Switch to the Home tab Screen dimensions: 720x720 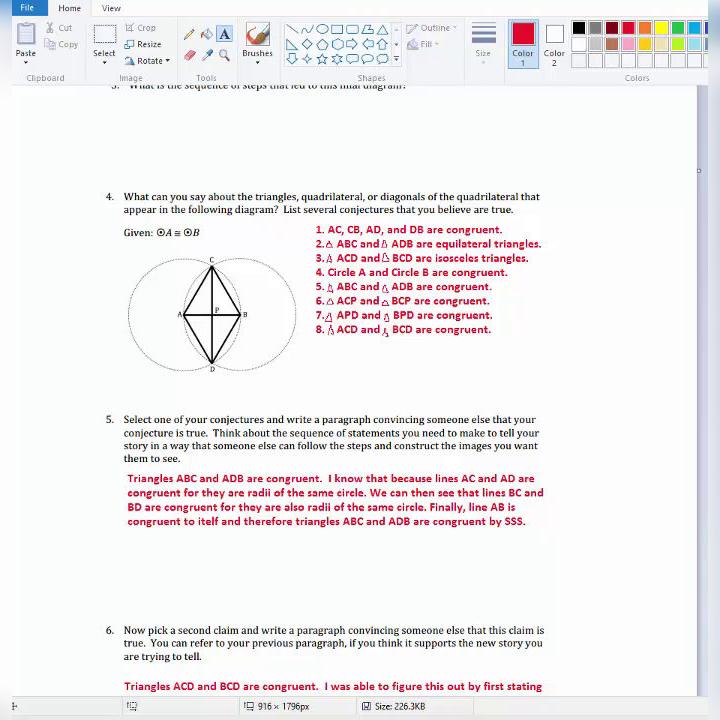69,8
